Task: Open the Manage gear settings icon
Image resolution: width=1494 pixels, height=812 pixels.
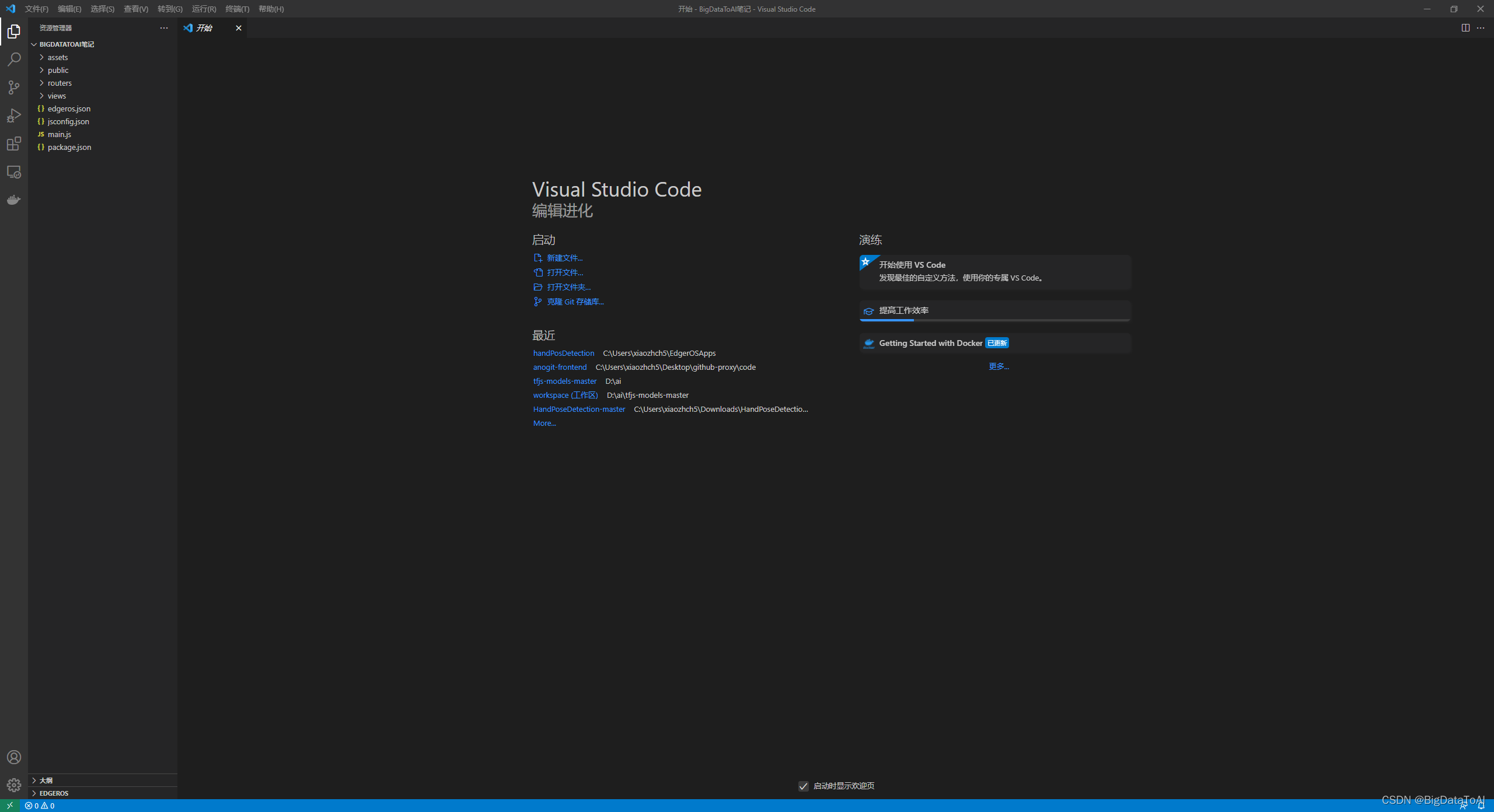Action: (x=14, y=785)
